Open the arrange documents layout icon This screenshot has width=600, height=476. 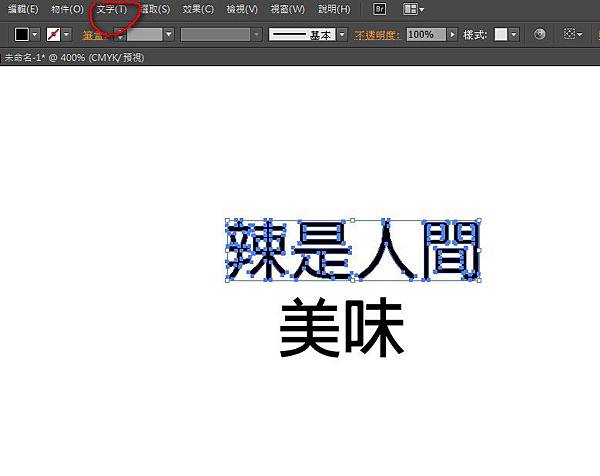[413, 9]
